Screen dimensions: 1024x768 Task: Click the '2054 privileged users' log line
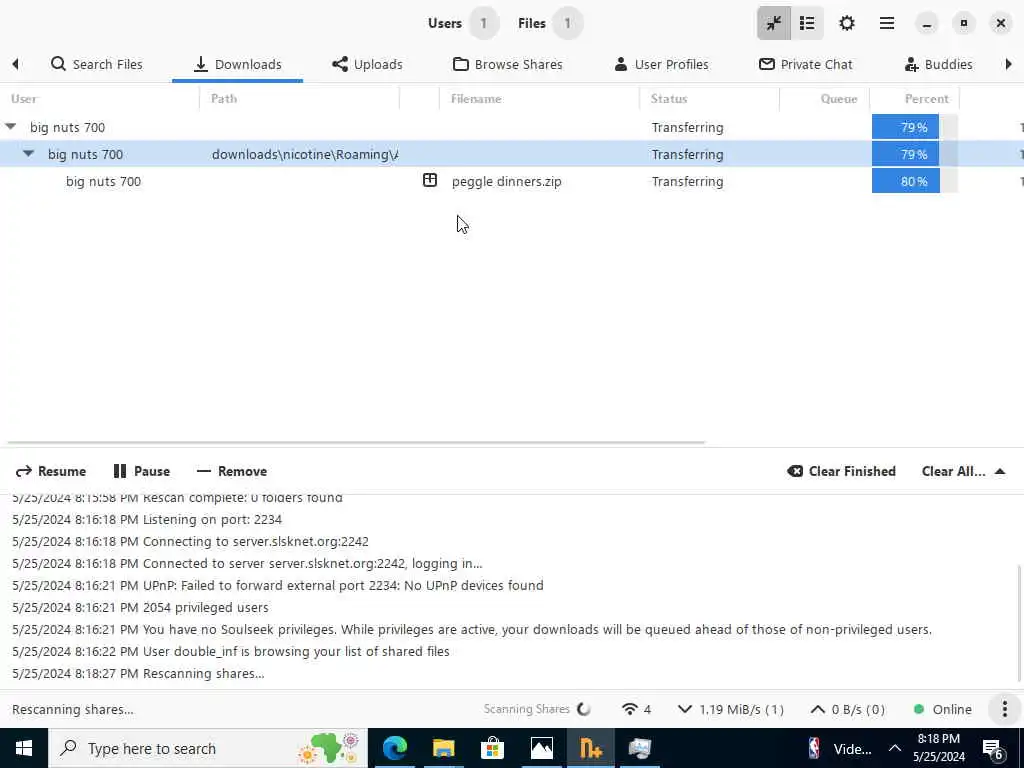point(140,607)
